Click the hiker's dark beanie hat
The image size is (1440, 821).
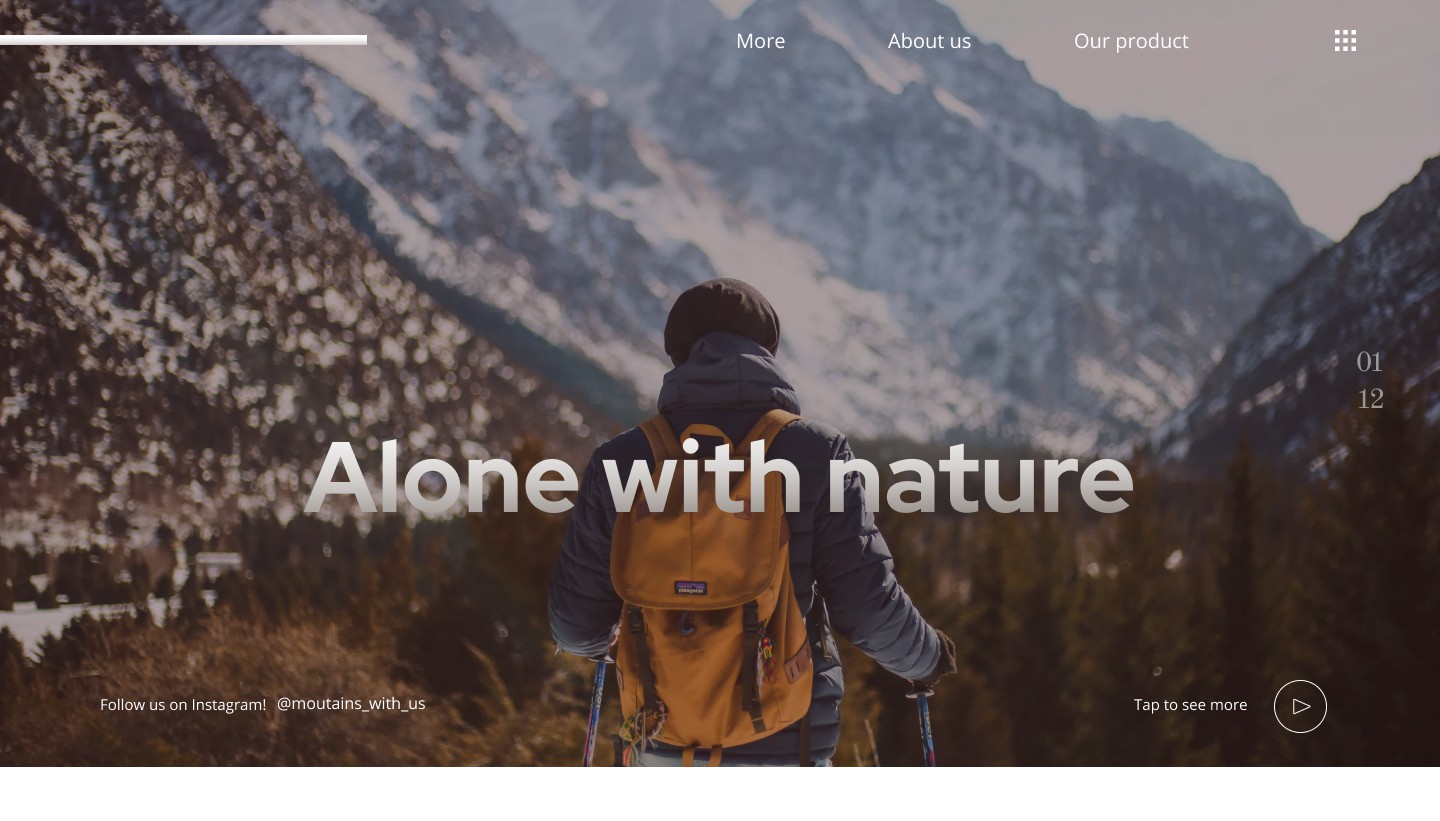click(x=721, y=315)
